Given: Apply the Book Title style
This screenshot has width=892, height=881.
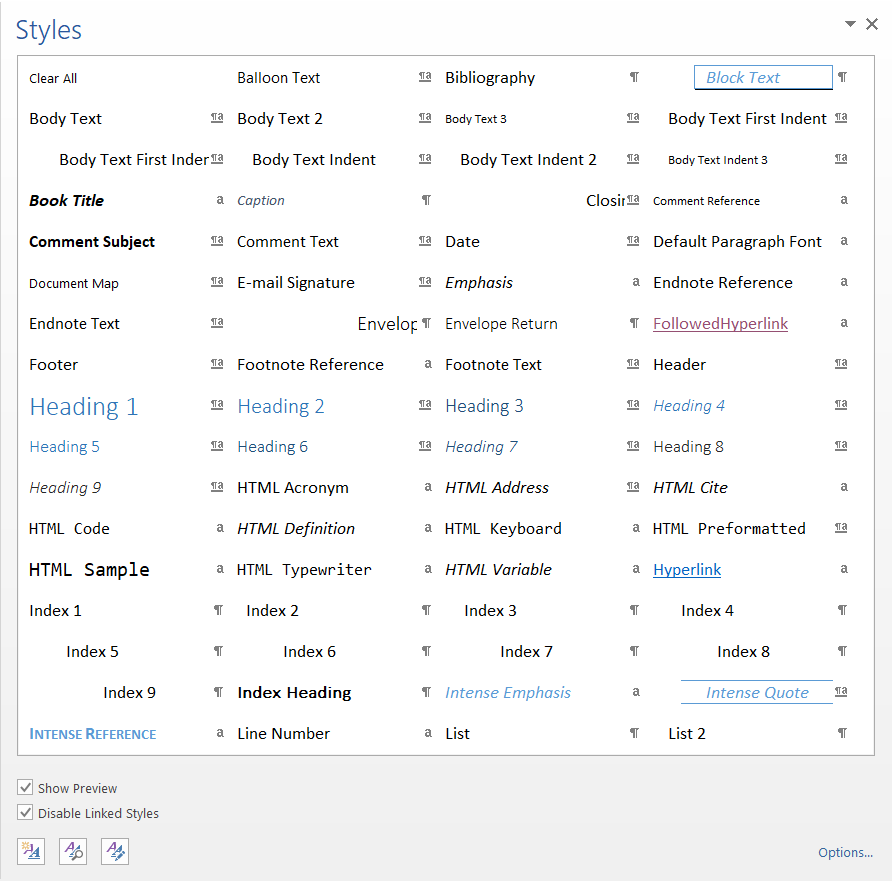Looking at the screenshot, I should pyautogui.click(x=67, y=201).
